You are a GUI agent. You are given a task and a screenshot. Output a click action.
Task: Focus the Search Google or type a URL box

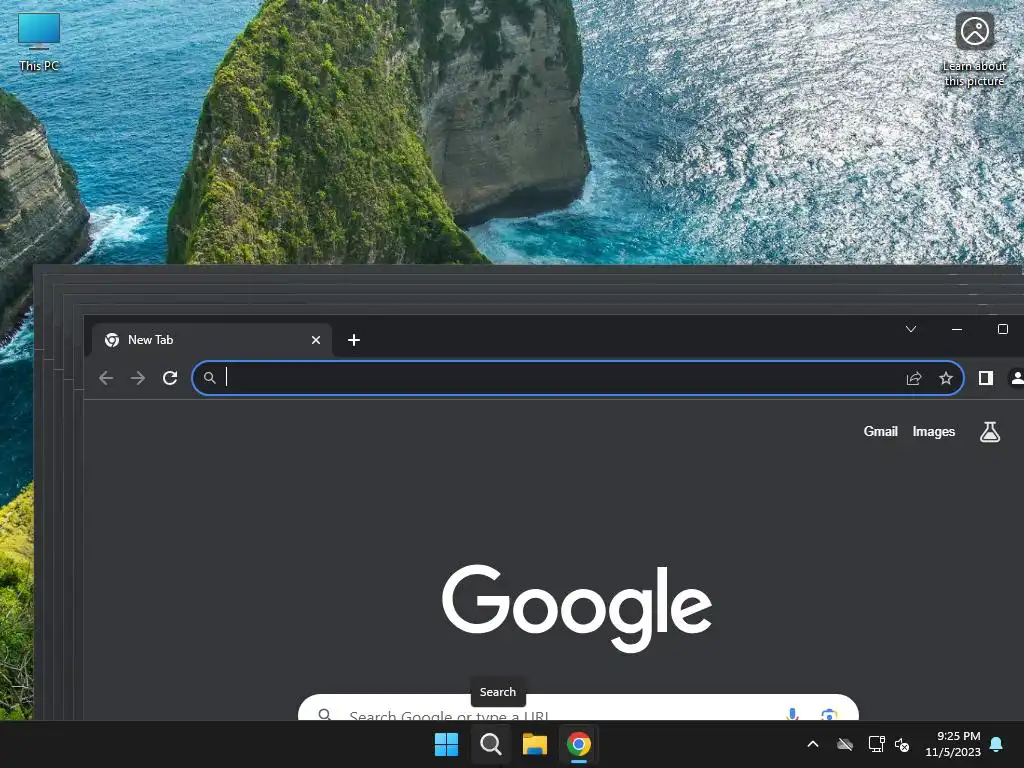point(578,708)
